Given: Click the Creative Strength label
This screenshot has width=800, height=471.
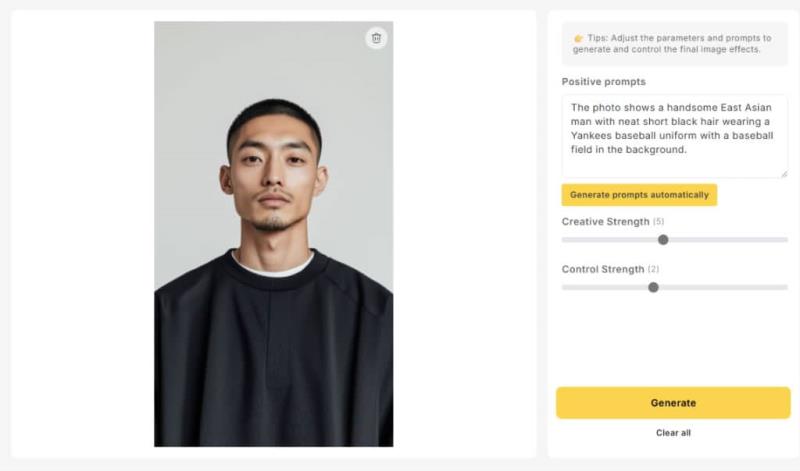Looking at the screenshot, I should coord(606,221).
